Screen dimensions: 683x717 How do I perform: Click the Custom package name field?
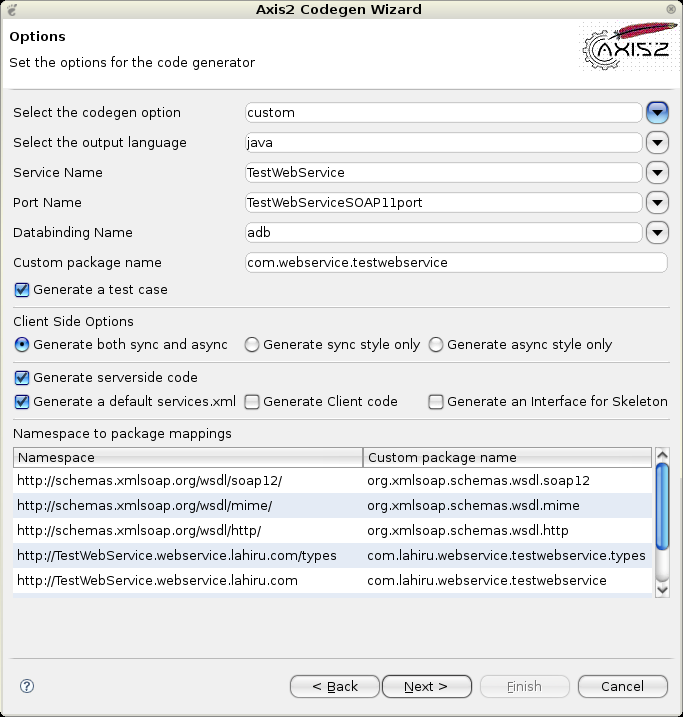point(455,262)
